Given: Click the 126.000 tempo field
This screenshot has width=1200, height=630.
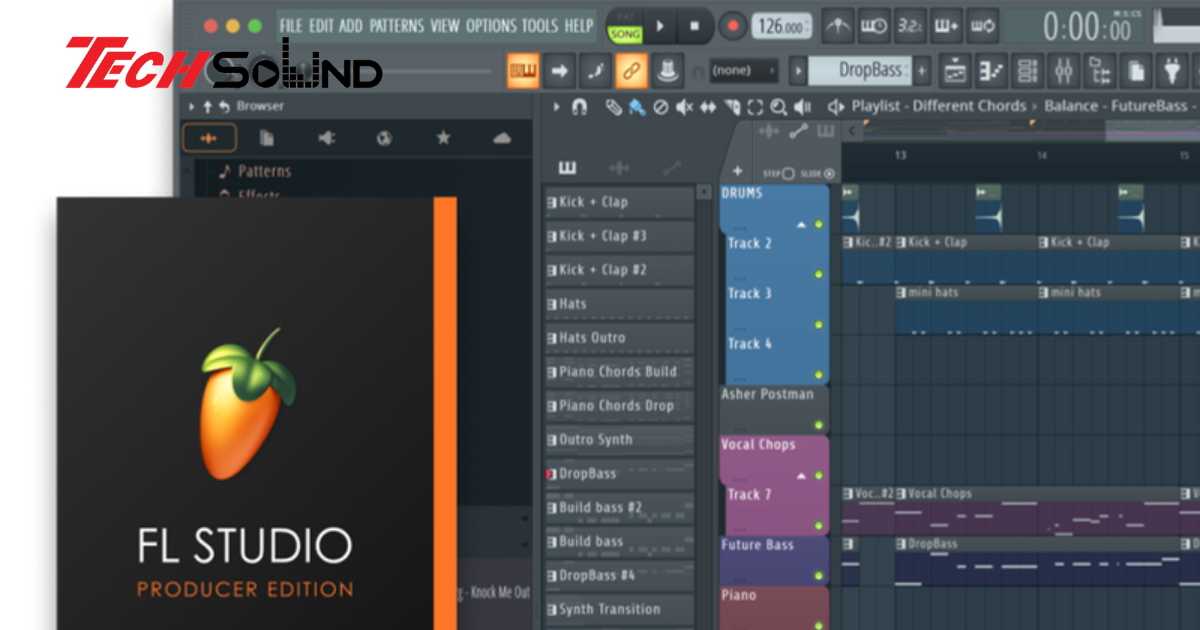Looking at the screenshot, I should (781, 26).
